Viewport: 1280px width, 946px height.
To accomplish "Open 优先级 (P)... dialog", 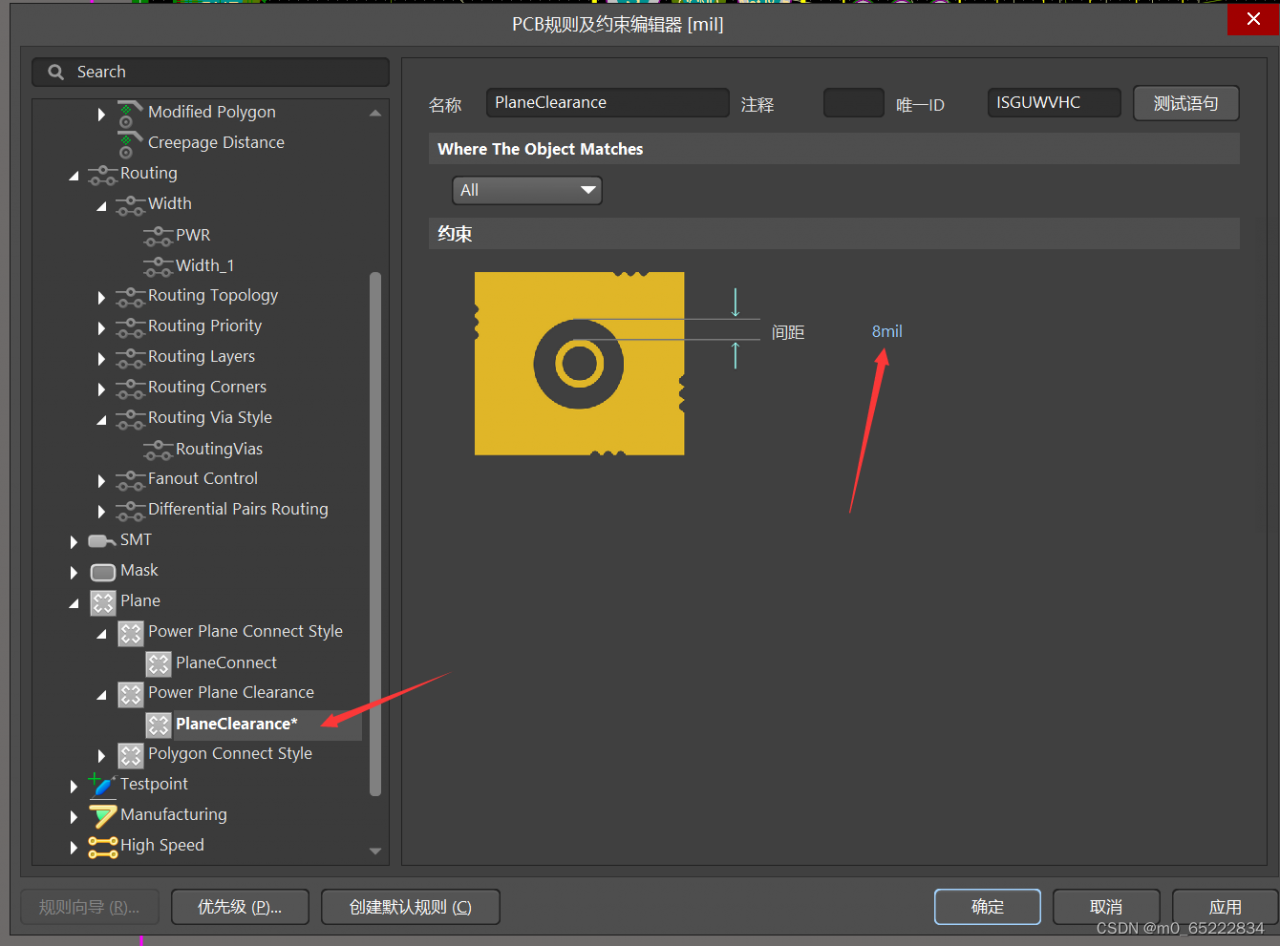I will coord(240,907).
